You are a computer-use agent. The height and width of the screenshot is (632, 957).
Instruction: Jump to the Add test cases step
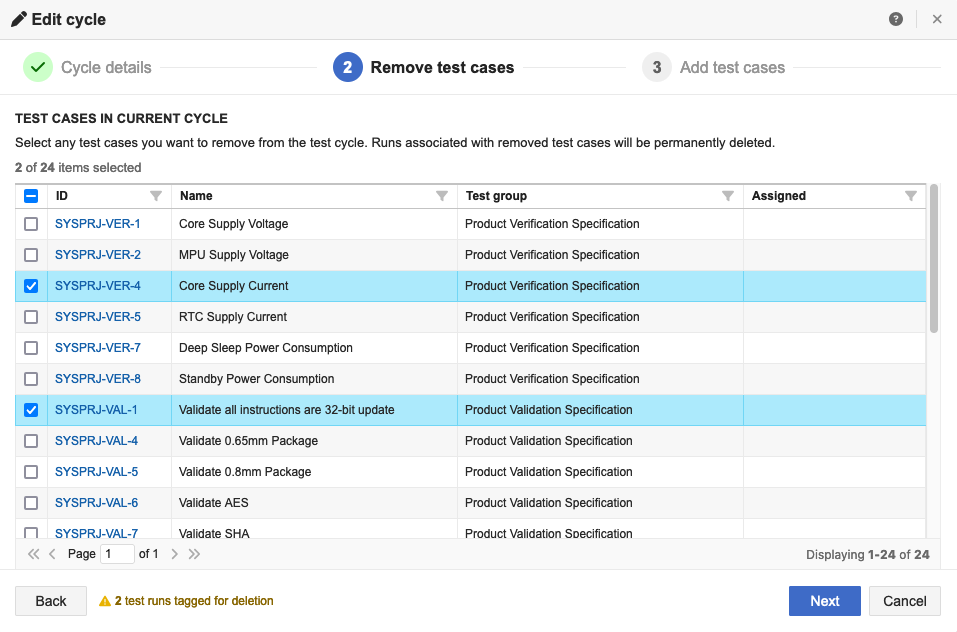(x=713, y=67)
